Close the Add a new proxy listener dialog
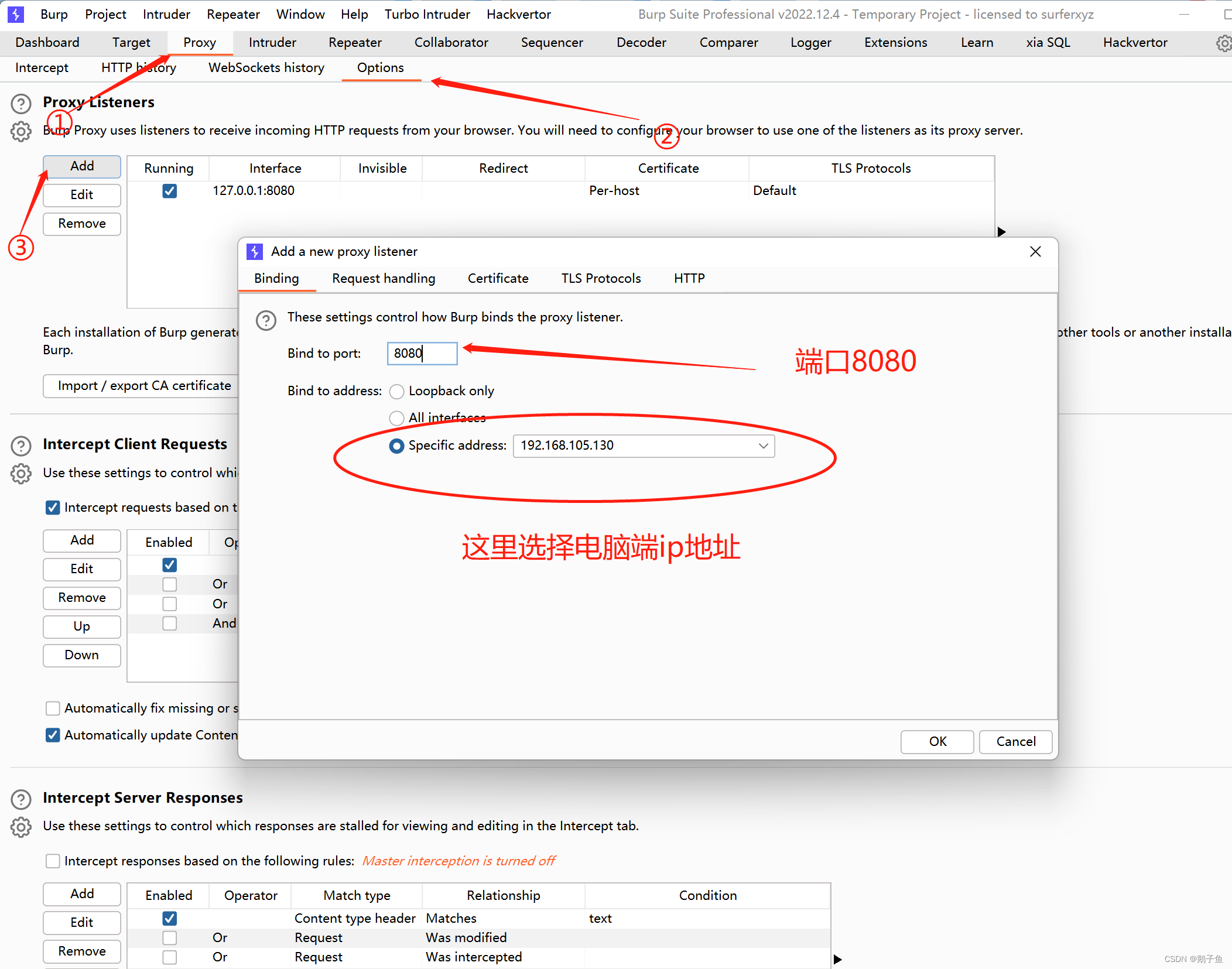1232x969 pixels. pos(1035,252)
